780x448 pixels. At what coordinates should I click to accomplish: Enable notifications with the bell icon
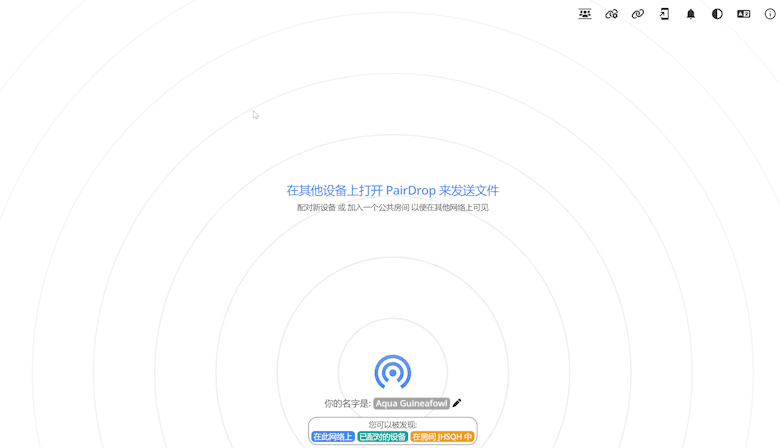click(x=690, y=14)
